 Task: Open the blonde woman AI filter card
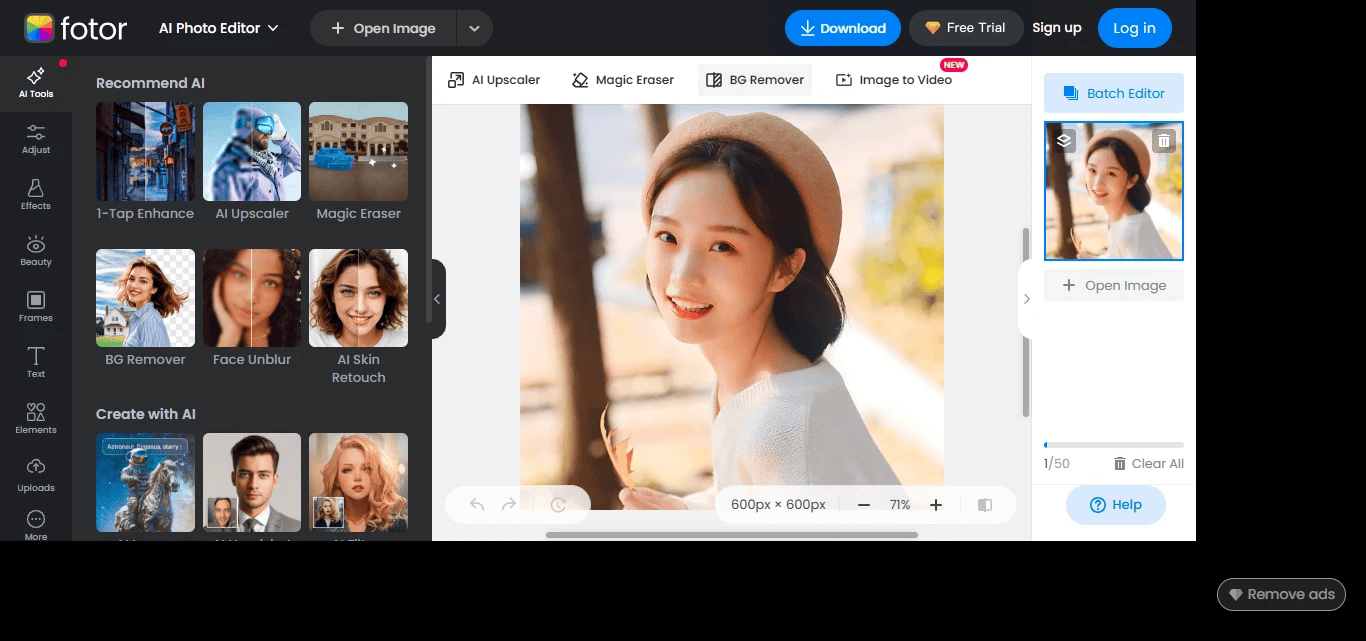(x=358, y=482)
